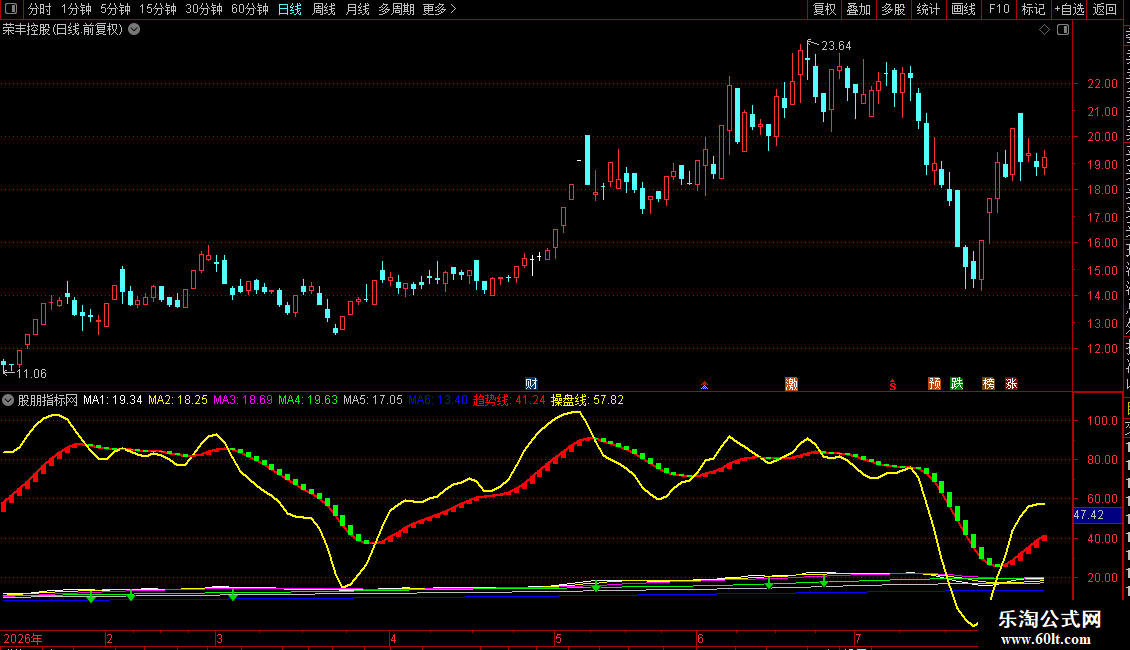Click month 4 marker on time axis

tap(393, 638)
